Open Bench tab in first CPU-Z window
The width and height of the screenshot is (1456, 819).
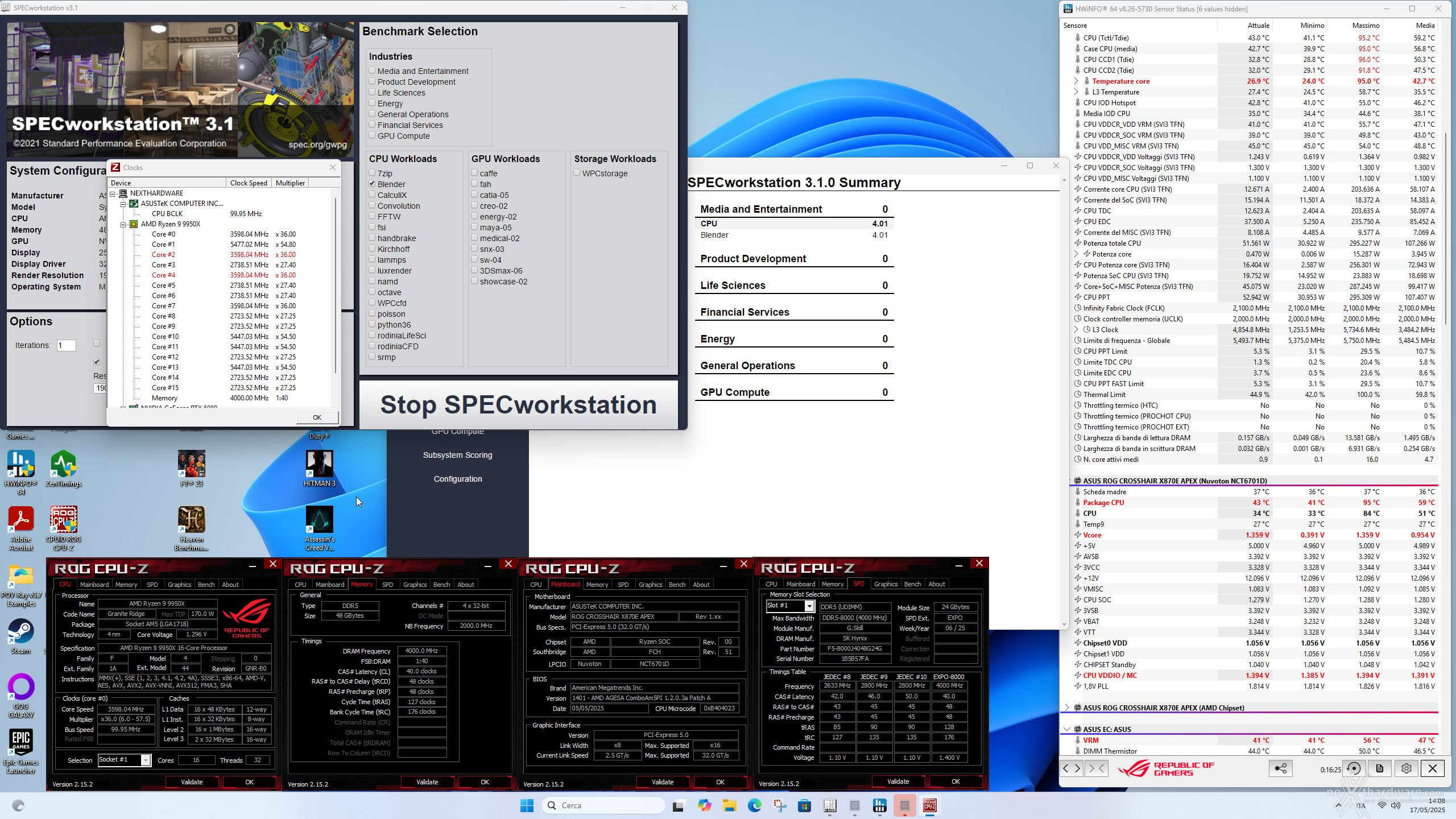point(206,585)
